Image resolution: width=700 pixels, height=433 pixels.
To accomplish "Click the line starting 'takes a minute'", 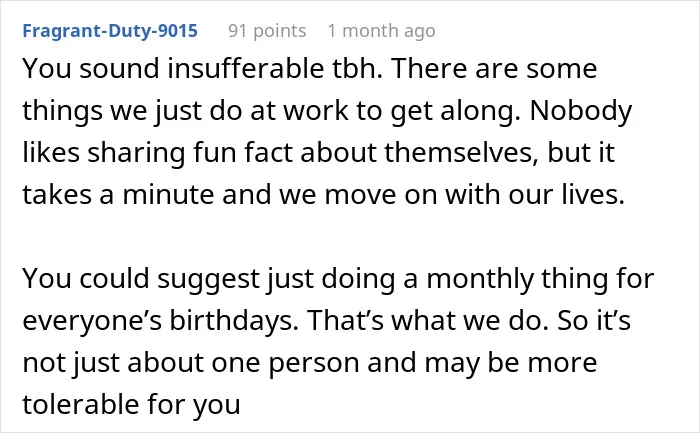I will tap(324, 195).
